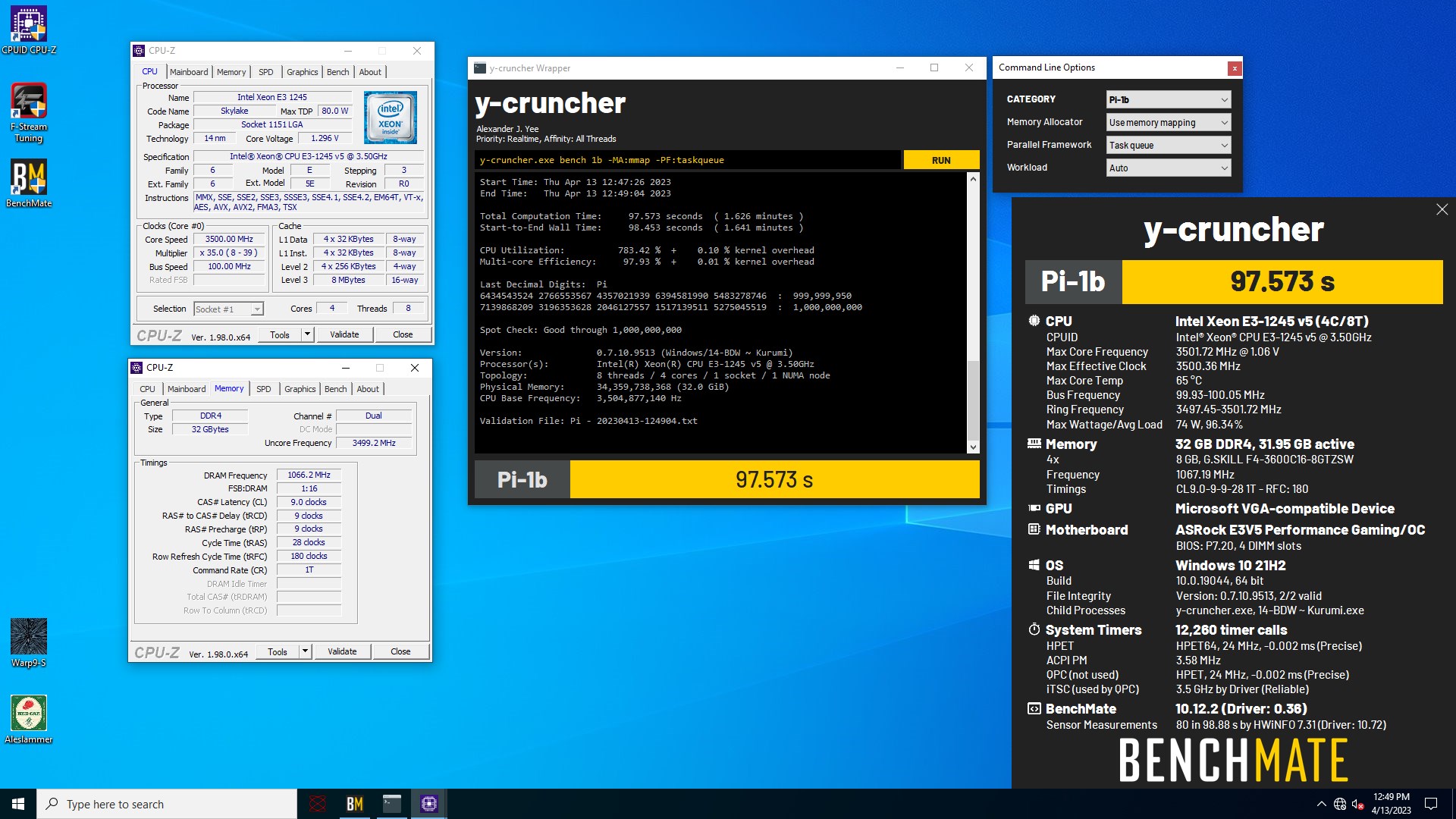Open the Parallel Framework dropdown
This screenshot has width=1456, height=819.
point(1168,145)
